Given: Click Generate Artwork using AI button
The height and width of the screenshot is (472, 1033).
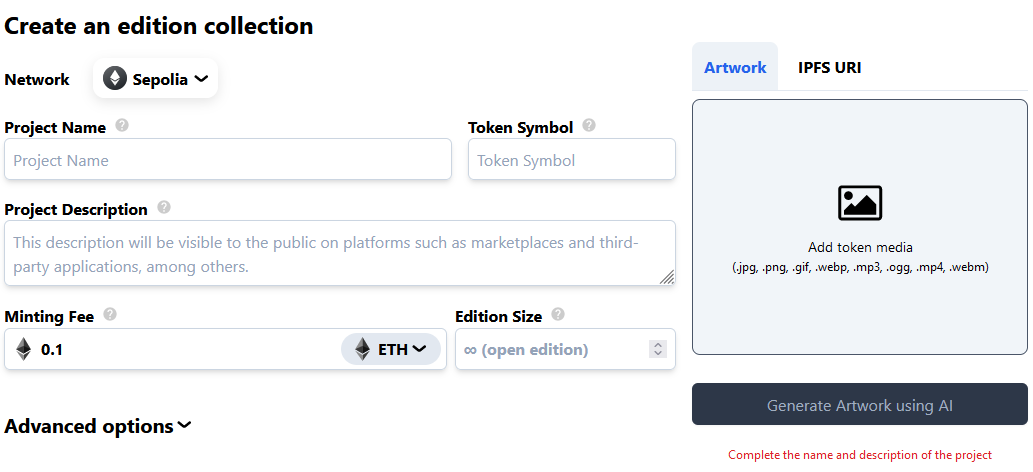Looking at the screenshot, I should pyautogui.click(x=859, y=405).
